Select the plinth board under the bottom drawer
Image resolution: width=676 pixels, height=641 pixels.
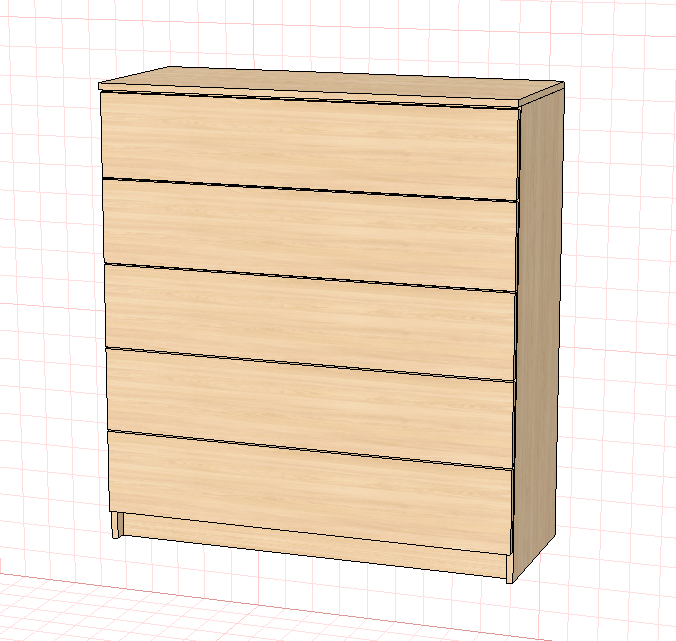tap(315, 546)
